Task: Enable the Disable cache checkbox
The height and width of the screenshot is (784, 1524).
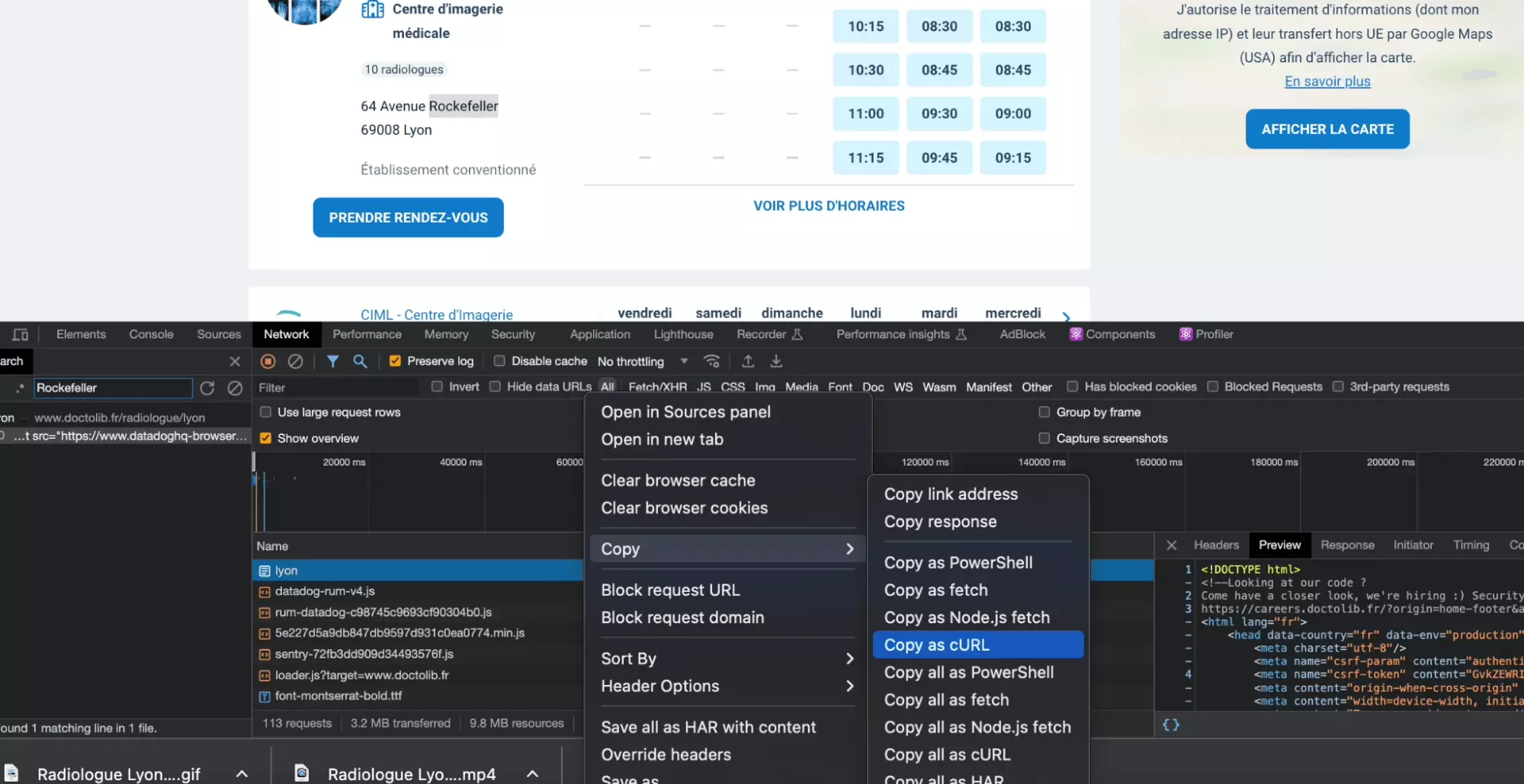Action: click(x=499, y=361)
